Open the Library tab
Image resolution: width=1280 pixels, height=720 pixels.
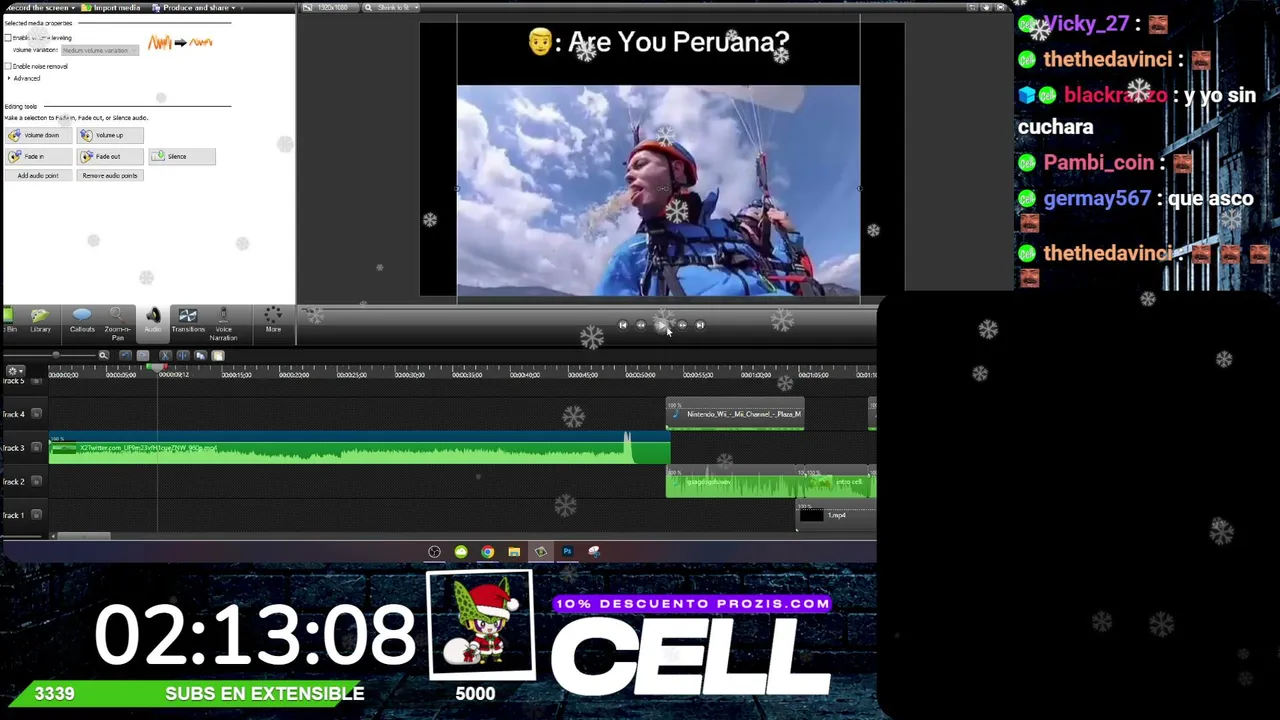click(40, 320)
